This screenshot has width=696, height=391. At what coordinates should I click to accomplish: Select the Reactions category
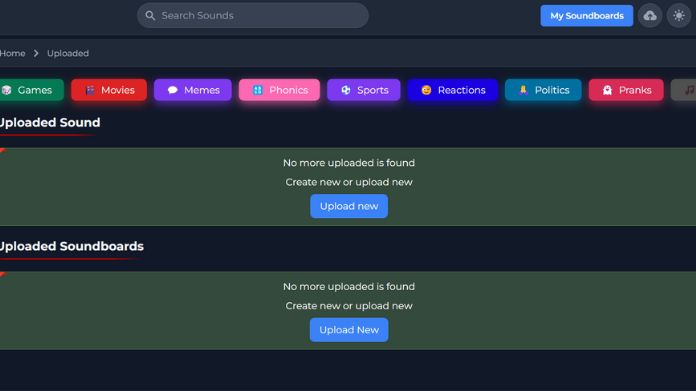(452, 90)
